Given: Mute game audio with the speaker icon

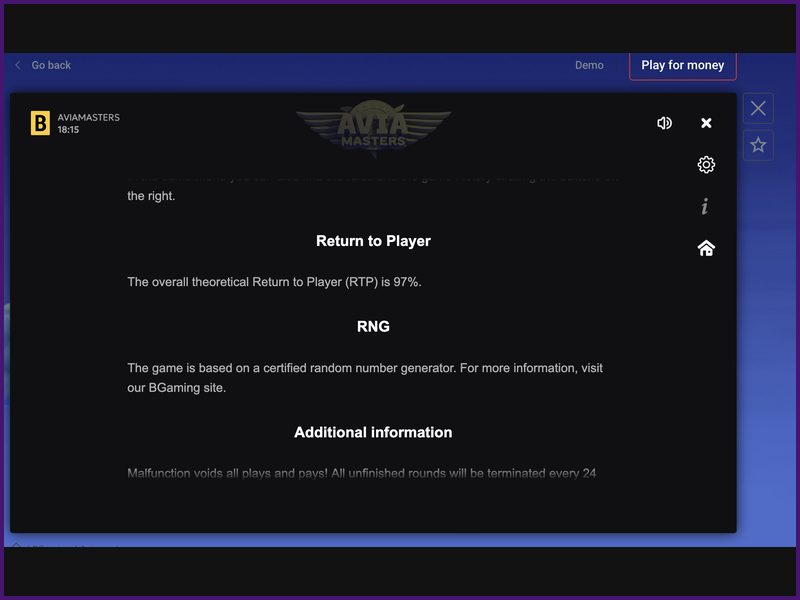Looking at the screenshot, I should pos(664,122).
